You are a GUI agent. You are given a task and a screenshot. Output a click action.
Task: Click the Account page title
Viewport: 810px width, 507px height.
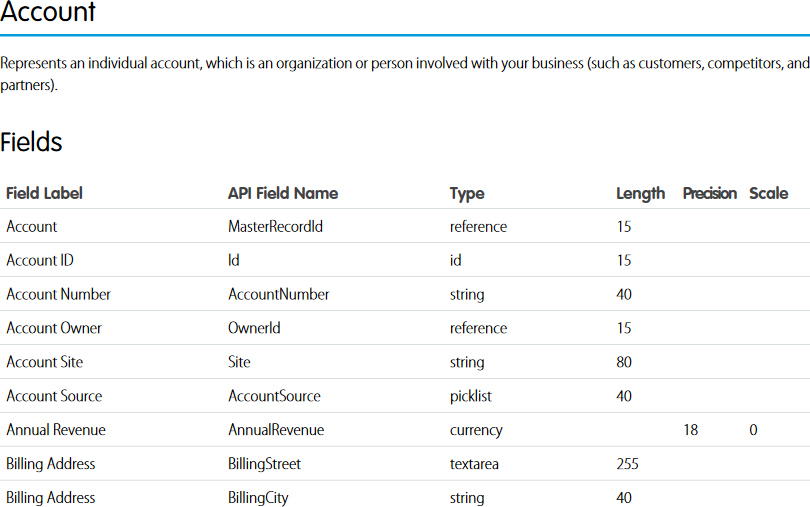48,13
